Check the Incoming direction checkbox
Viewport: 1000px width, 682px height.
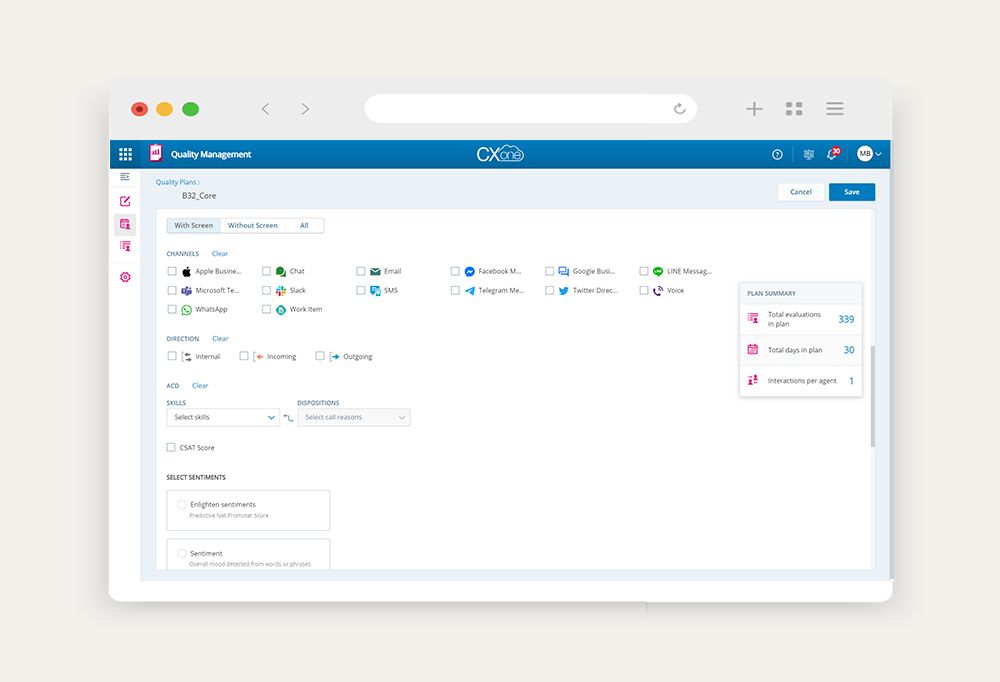[244, 356]
